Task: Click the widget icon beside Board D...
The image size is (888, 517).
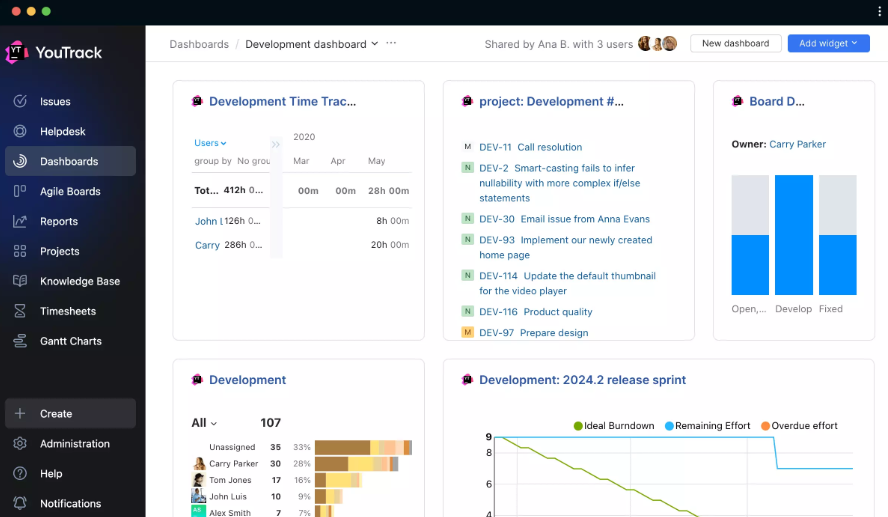Action: click(737, 101)
